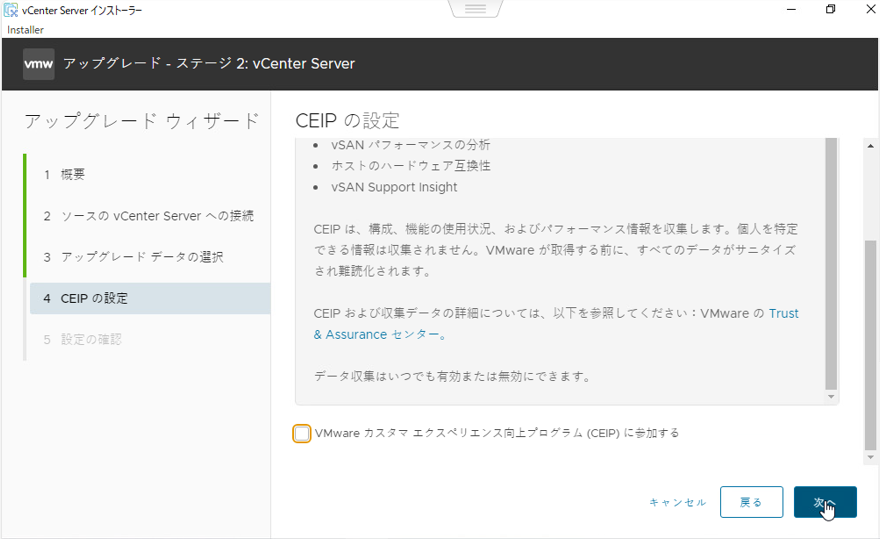Select step 4 CEIP の設定

click(x=150, y=298)
